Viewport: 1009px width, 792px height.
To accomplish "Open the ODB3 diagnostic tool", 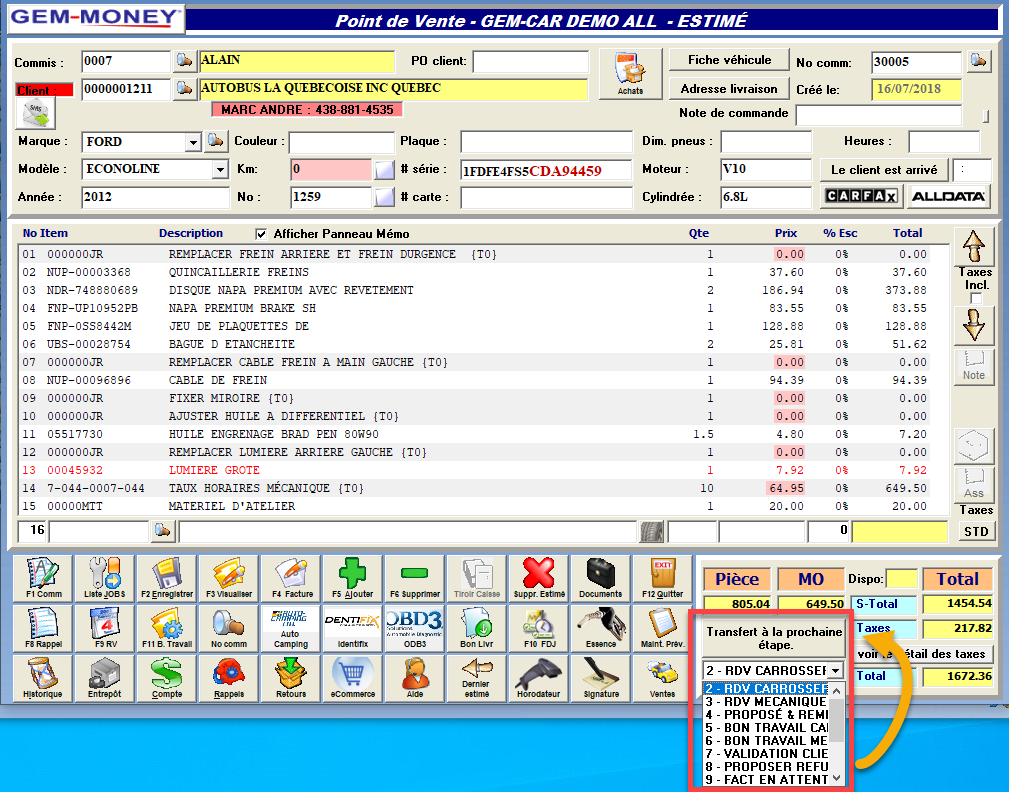I will 414,628.
